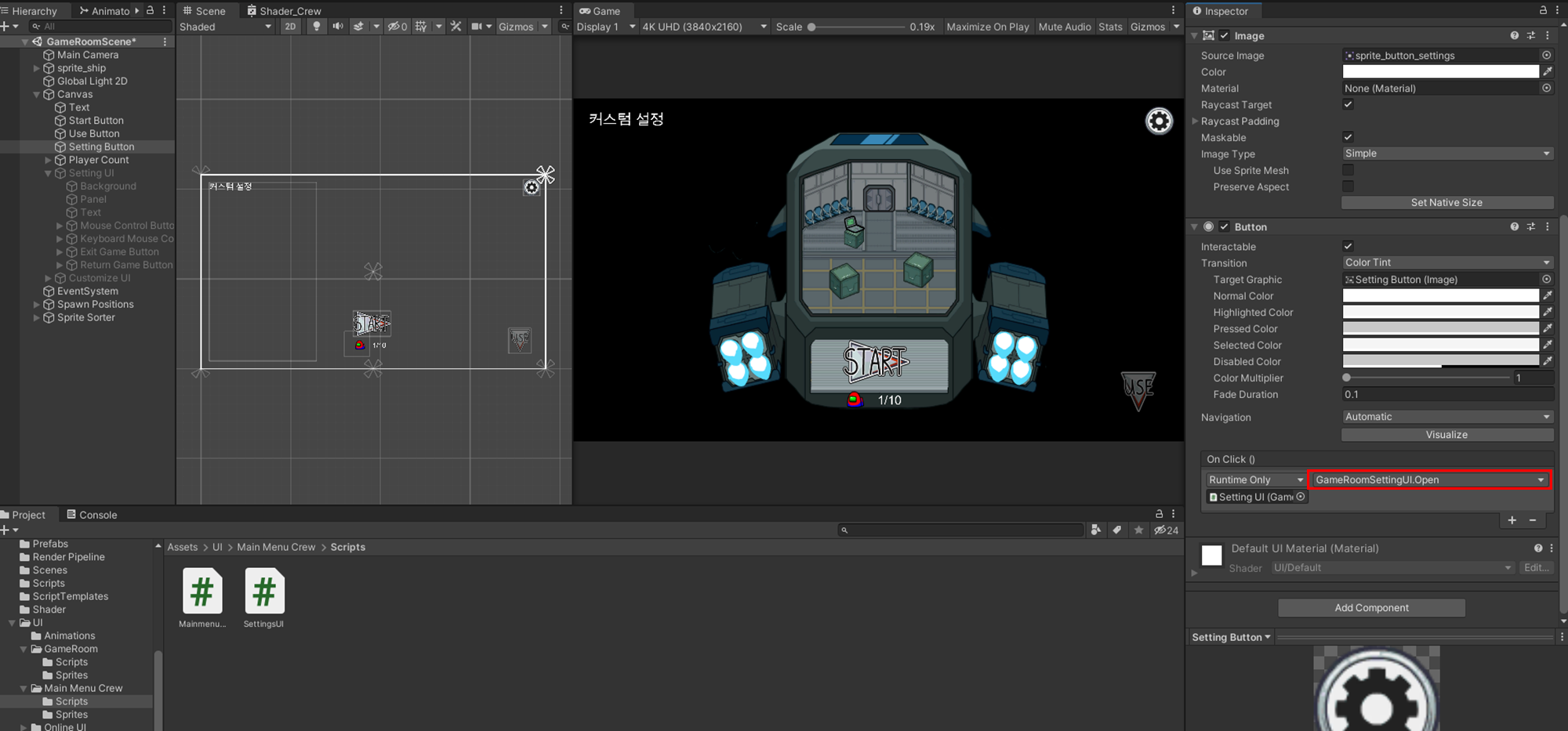Open the Button component three-dot menu
Viewport: 1568px width, 731px height.
pyautogui.click(x=1548, y=227)
